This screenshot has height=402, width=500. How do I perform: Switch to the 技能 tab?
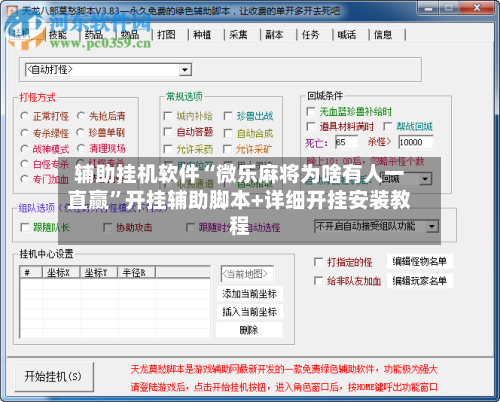click(x=58, y=35)
